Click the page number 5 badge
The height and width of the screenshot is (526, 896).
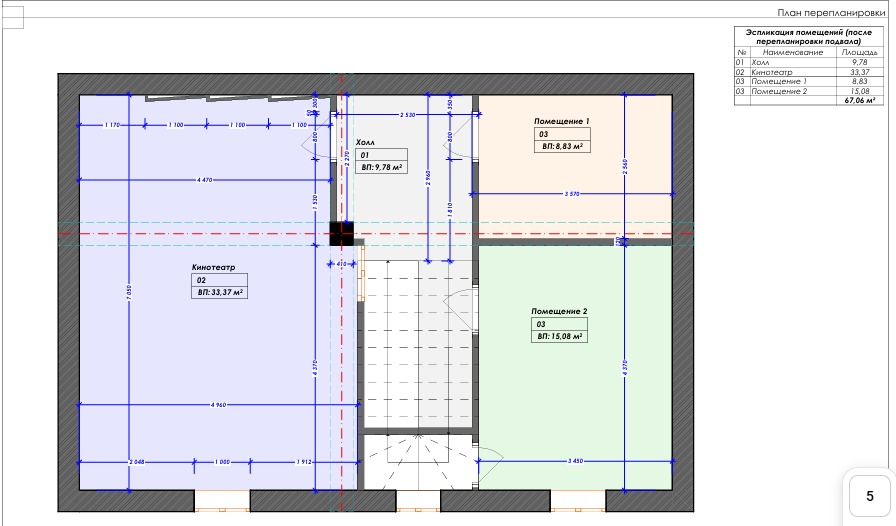point(869,496)
